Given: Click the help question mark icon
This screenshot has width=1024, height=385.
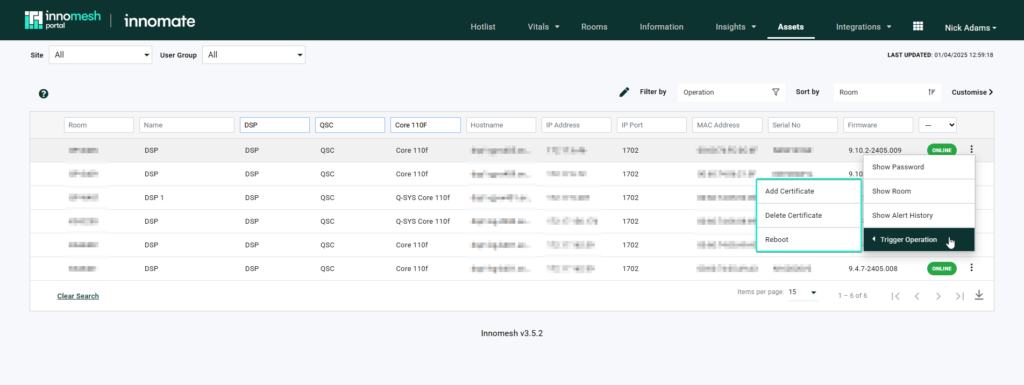Looking at the screenshot, I should [44, 94].
